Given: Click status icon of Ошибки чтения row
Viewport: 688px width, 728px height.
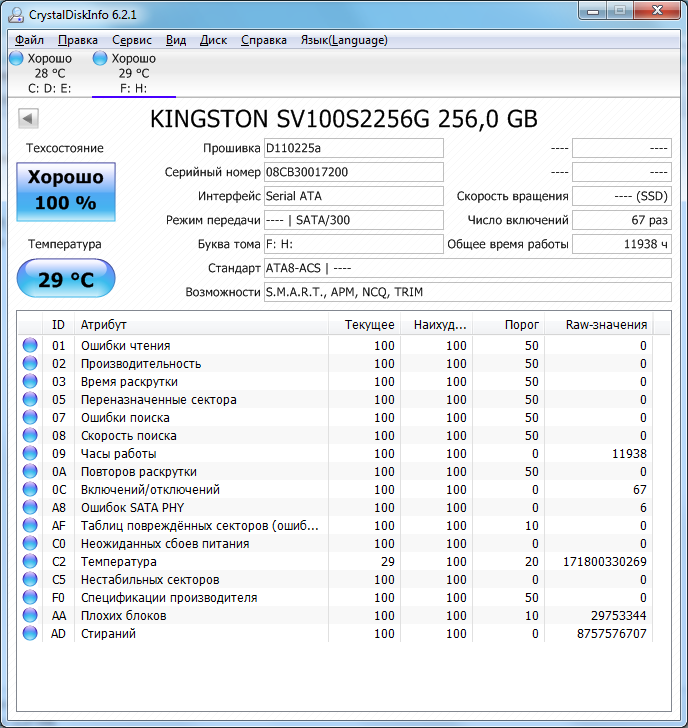Looking at the screenshot, I should click(x=30, y=345).
